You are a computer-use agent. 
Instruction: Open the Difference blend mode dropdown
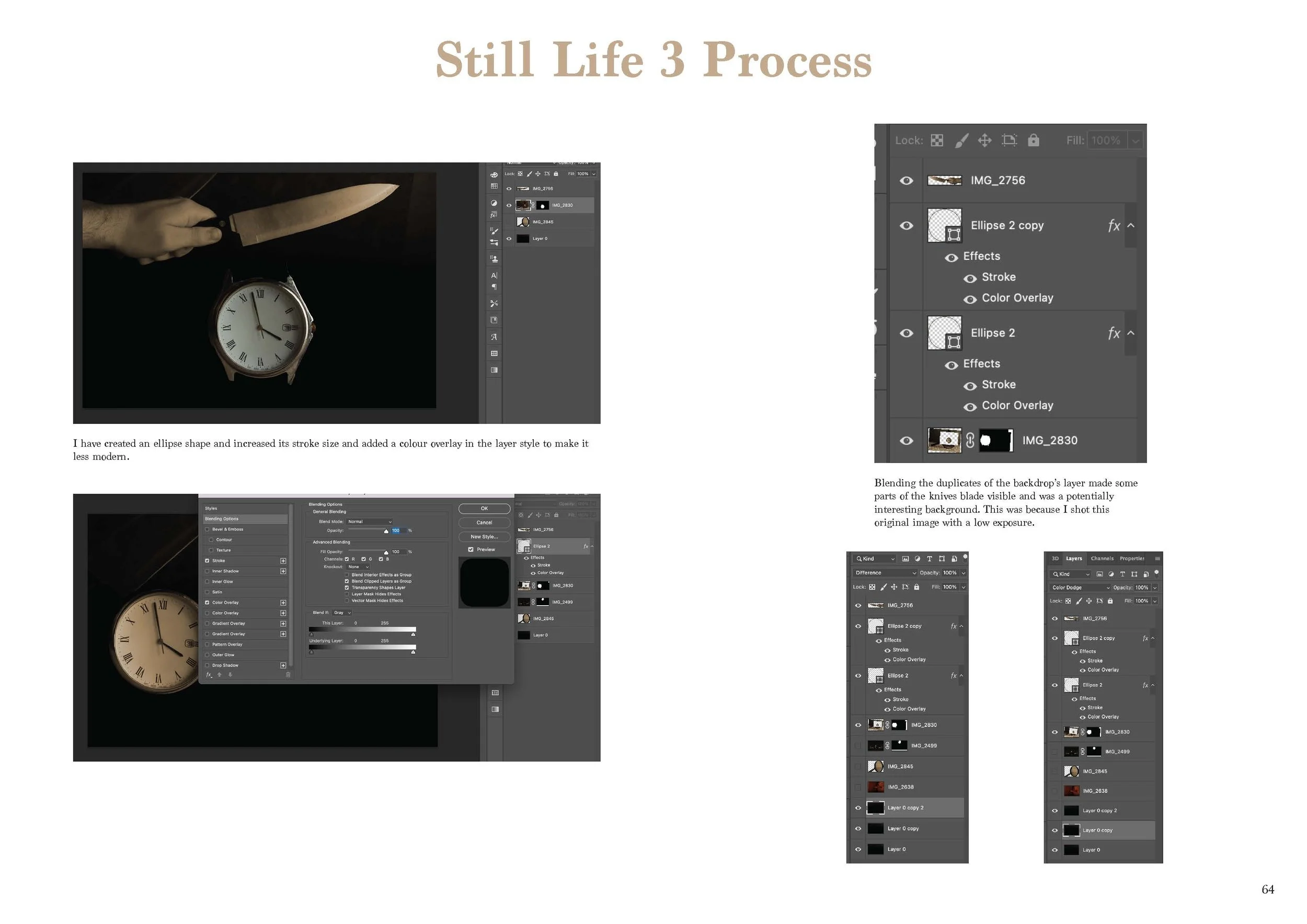(x=885, y=573)
